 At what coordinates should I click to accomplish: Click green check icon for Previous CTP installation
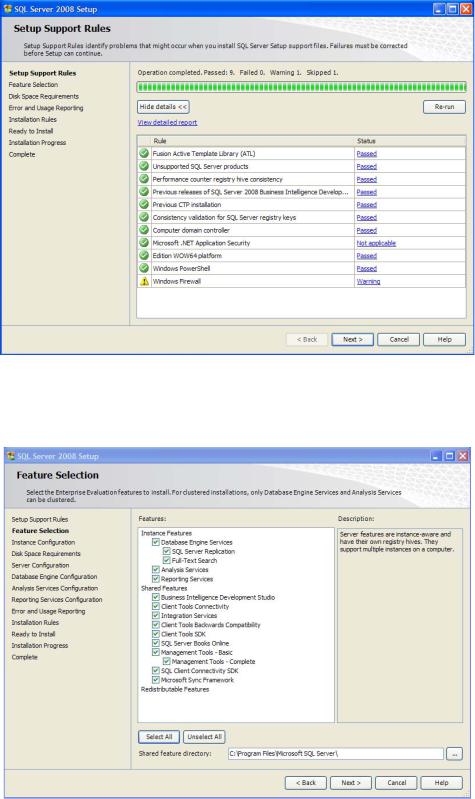pyautogui.click(x=144, y=204)
